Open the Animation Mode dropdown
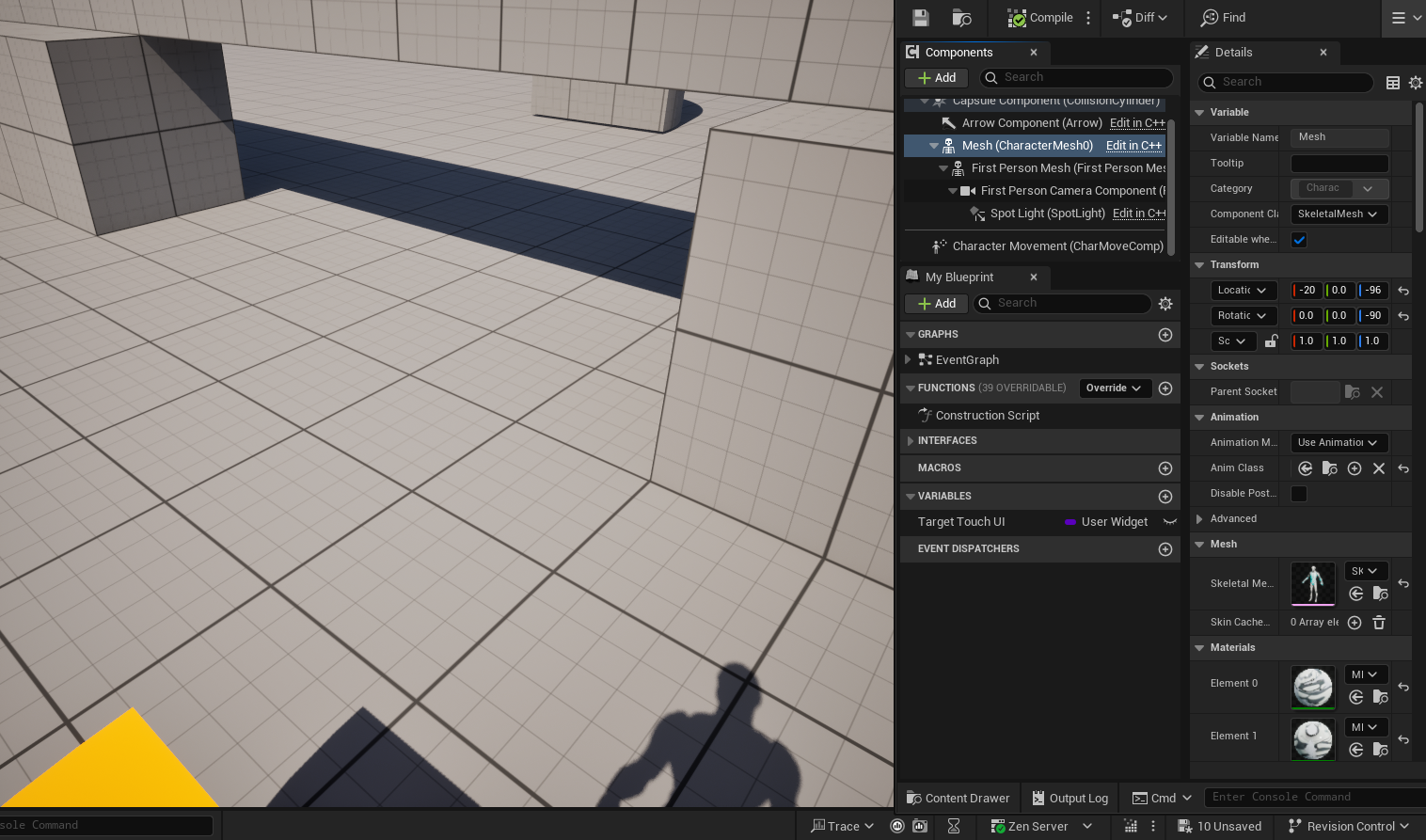 (1339, 443)
